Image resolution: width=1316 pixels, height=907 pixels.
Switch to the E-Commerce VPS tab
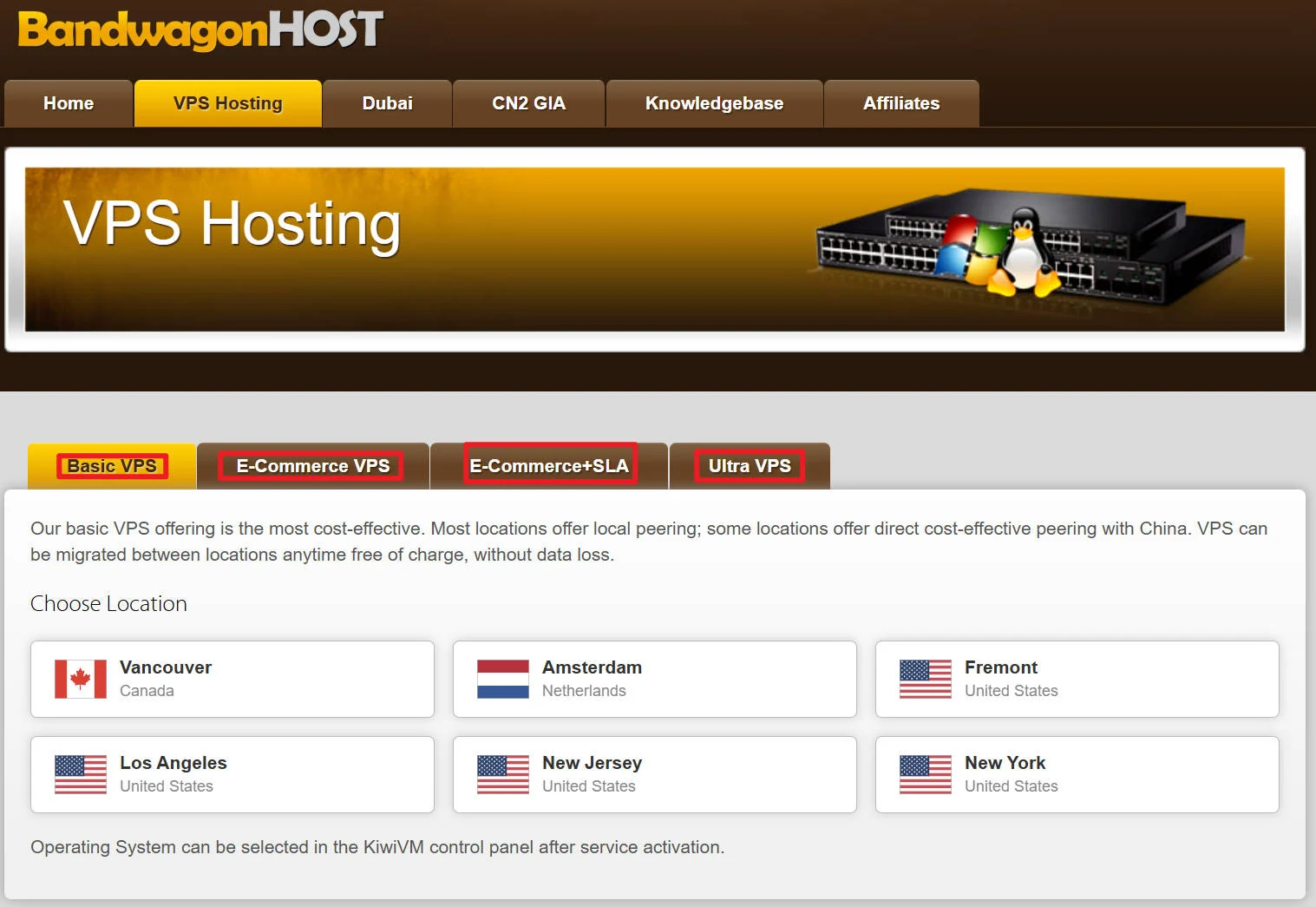(x=313, y=466)
